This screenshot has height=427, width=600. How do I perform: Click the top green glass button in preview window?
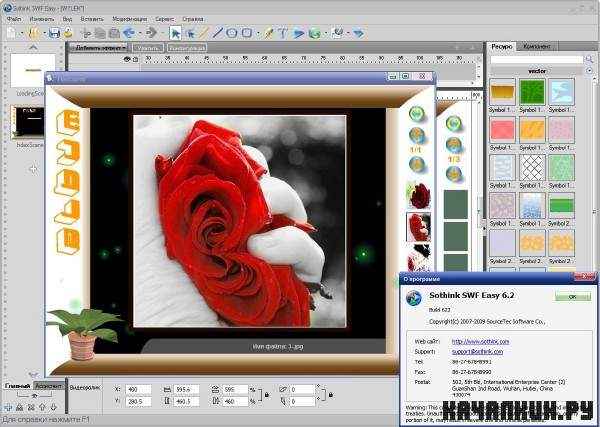pos(416,114)
